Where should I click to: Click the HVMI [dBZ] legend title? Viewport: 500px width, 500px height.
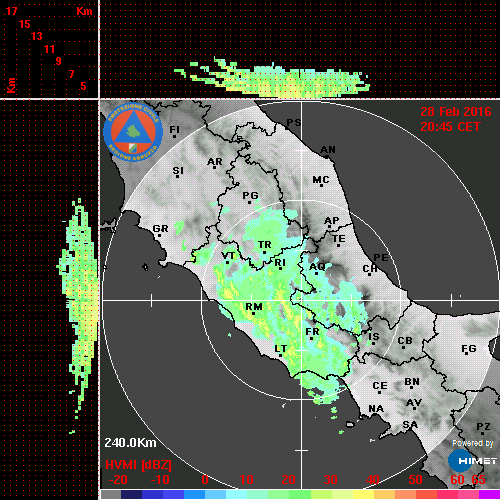(138, 465)
